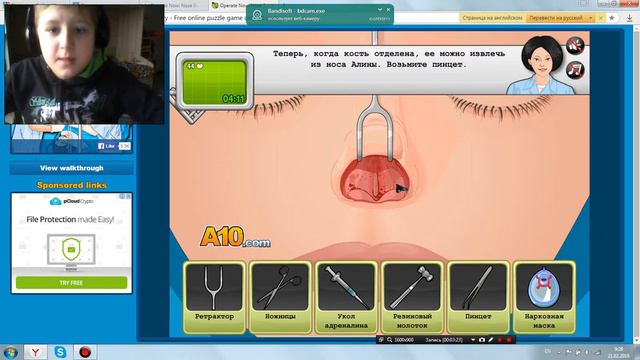The image size is (640, 360).
Task: Click the taskbar clock and date
Action: [619, 352]
